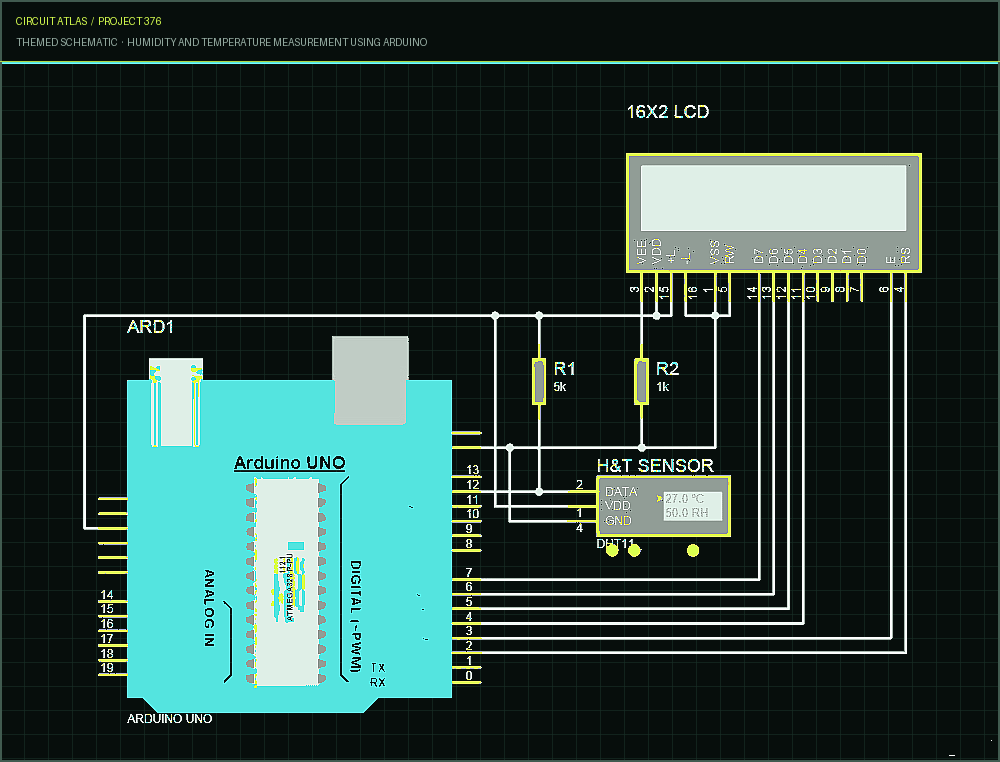
Task: Click the LCD pin number '16'
Action: click(693, 293)
